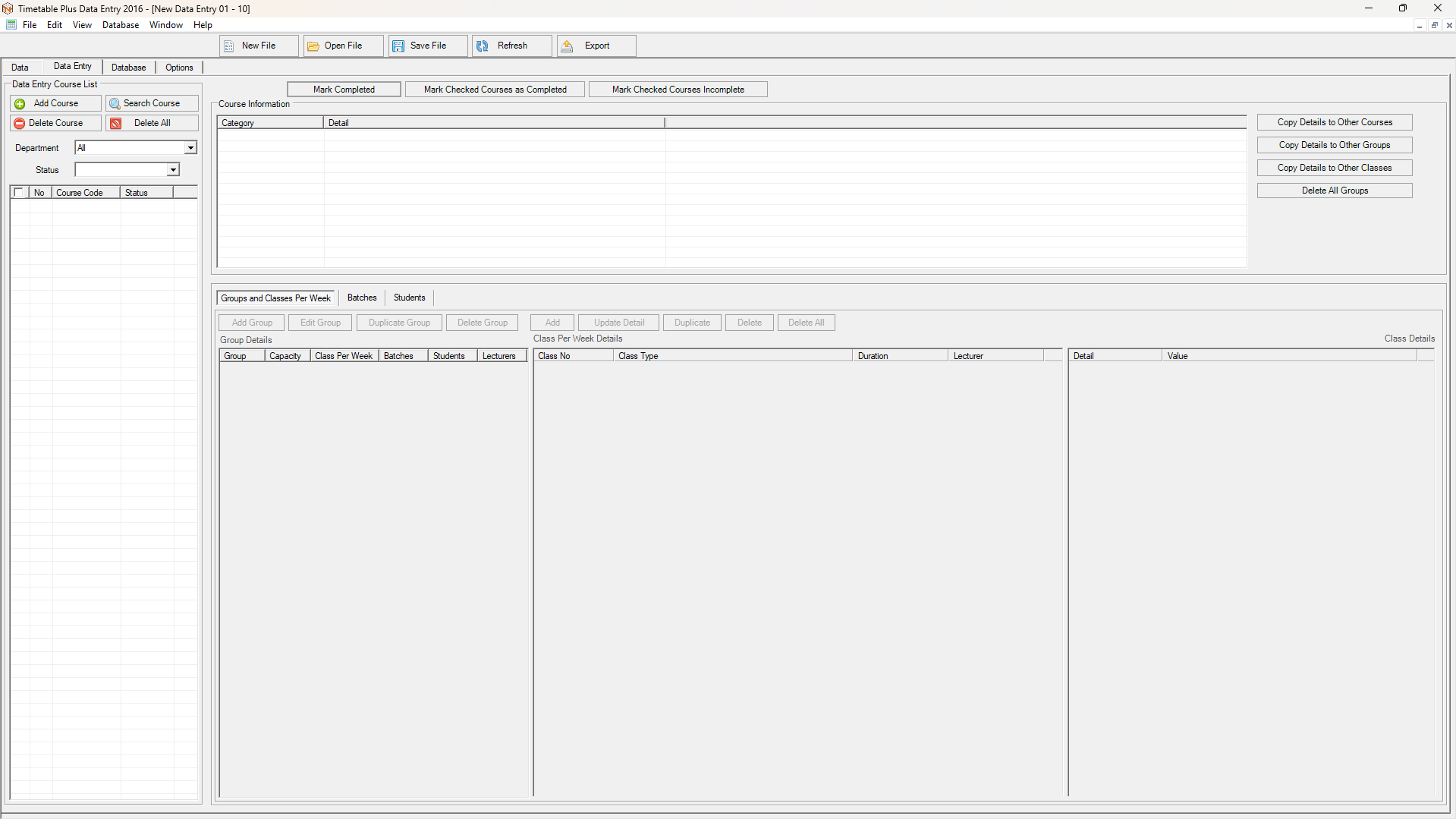Add a course with green plus icon
This screenshot has height=819, width=1456.
tap(20, 104)
